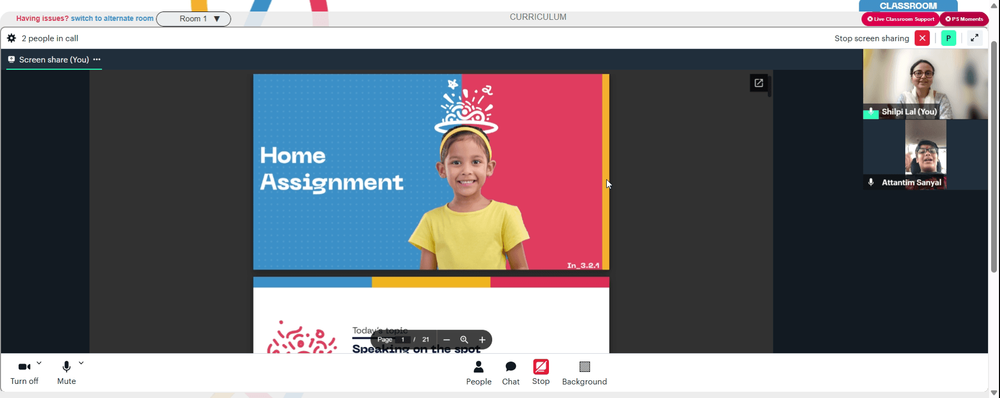The image size is (1000, 398).
Task: Click the magnifier zoom reset icon
Action: 464,340
